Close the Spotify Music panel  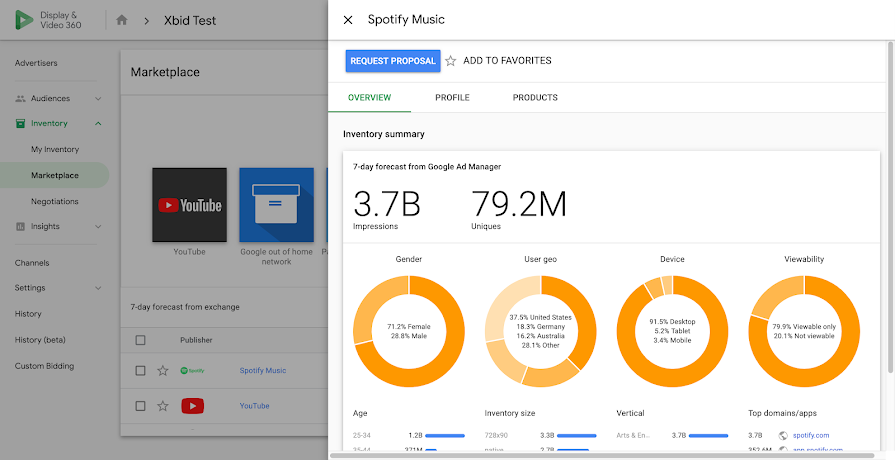(348, 20)
